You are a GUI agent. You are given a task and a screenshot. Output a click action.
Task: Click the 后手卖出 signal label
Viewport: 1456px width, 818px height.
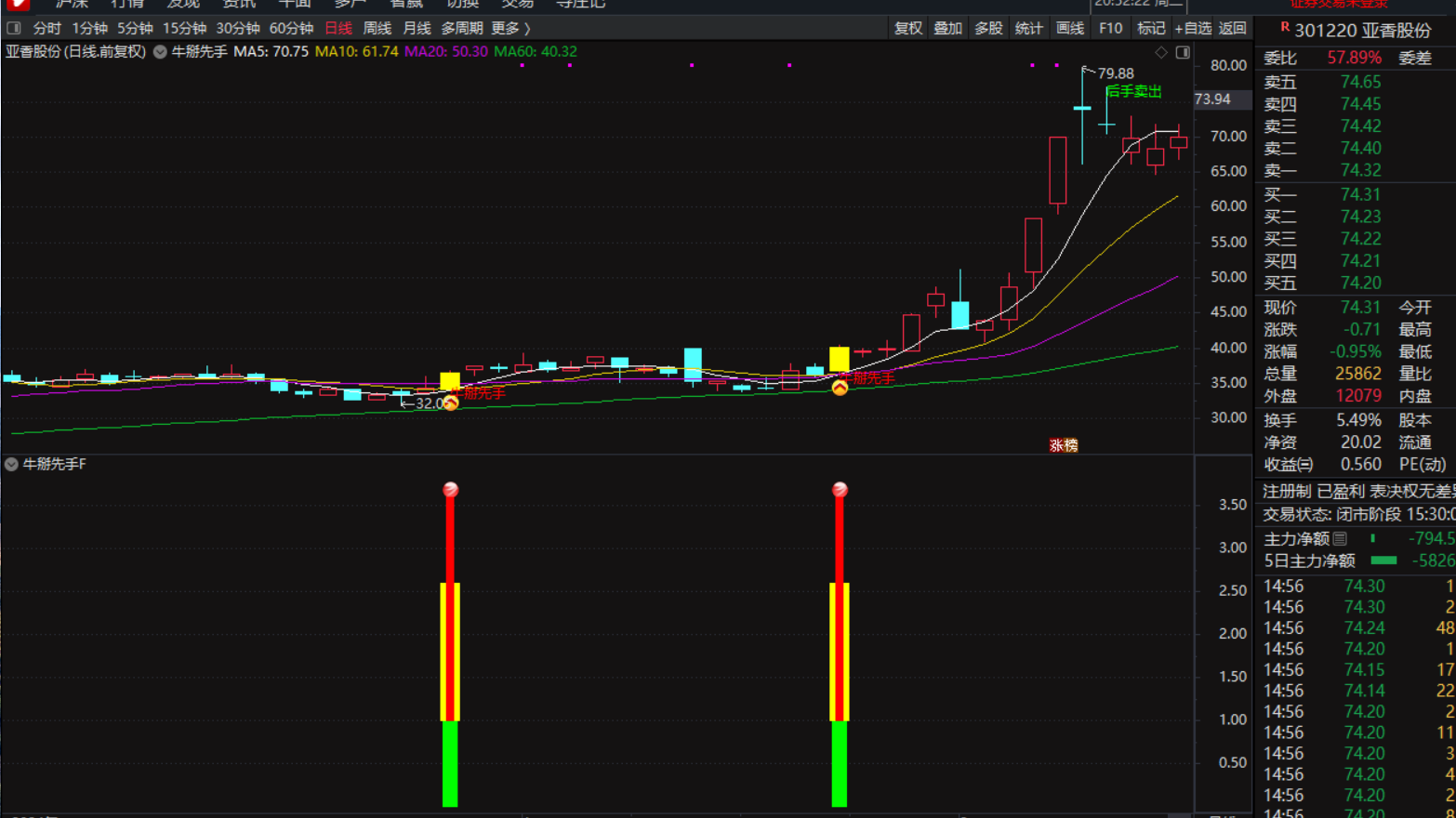(1134, 91)
